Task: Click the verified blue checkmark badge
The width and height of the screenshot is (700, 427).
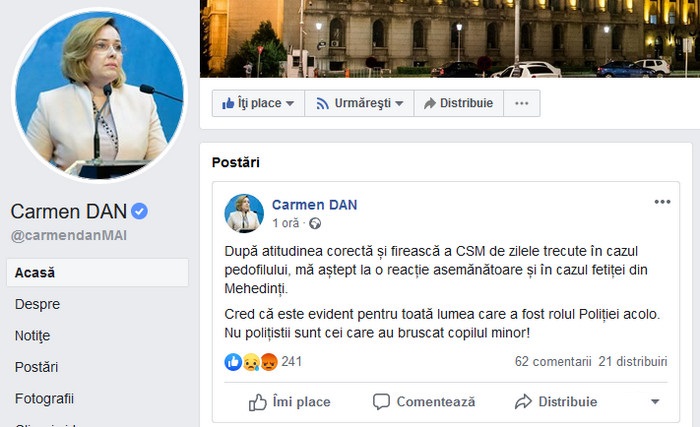Action: coord(139,211)
